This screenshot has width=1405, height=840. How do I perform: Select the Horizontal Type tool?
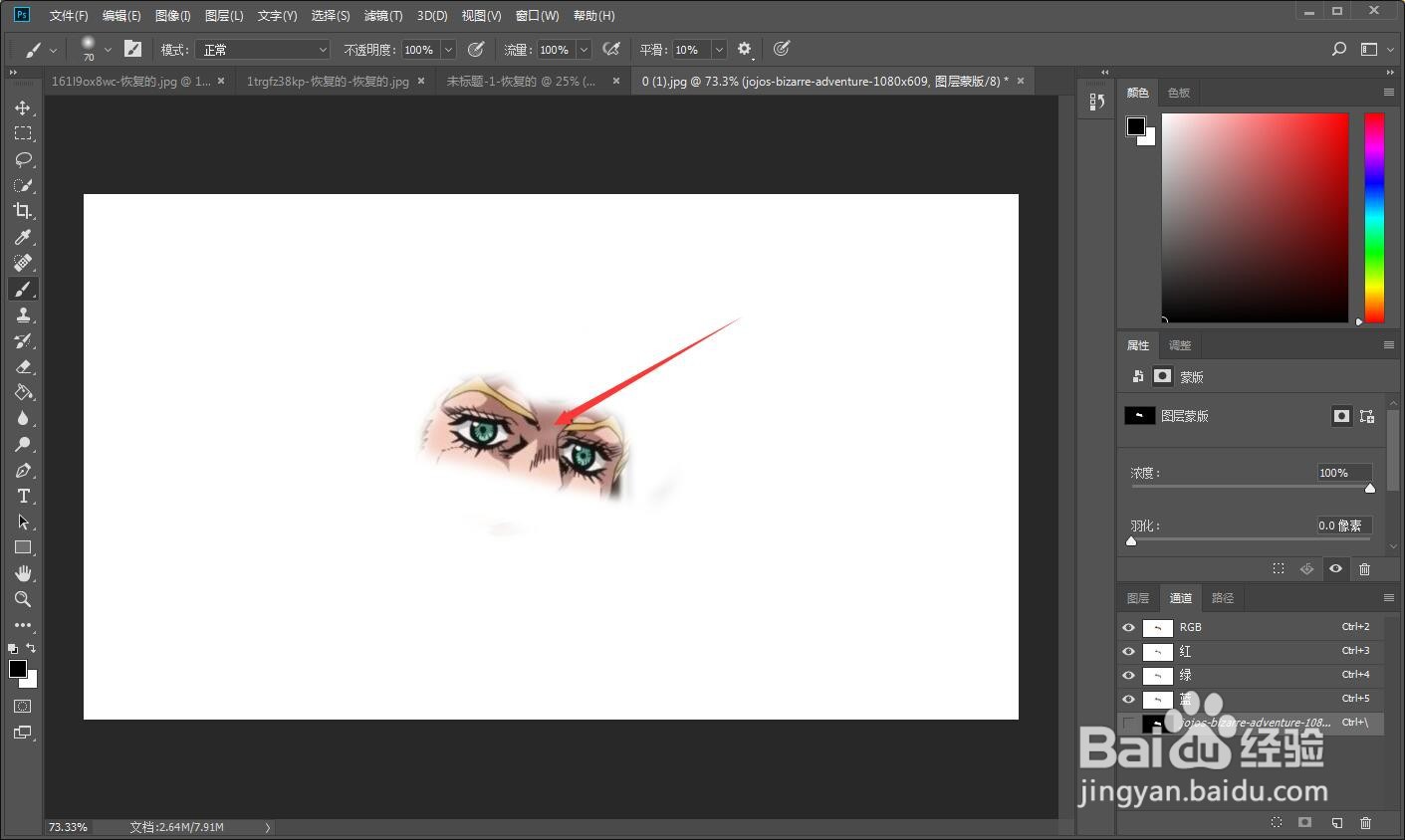pyautogui.click(x=23, y=496)
